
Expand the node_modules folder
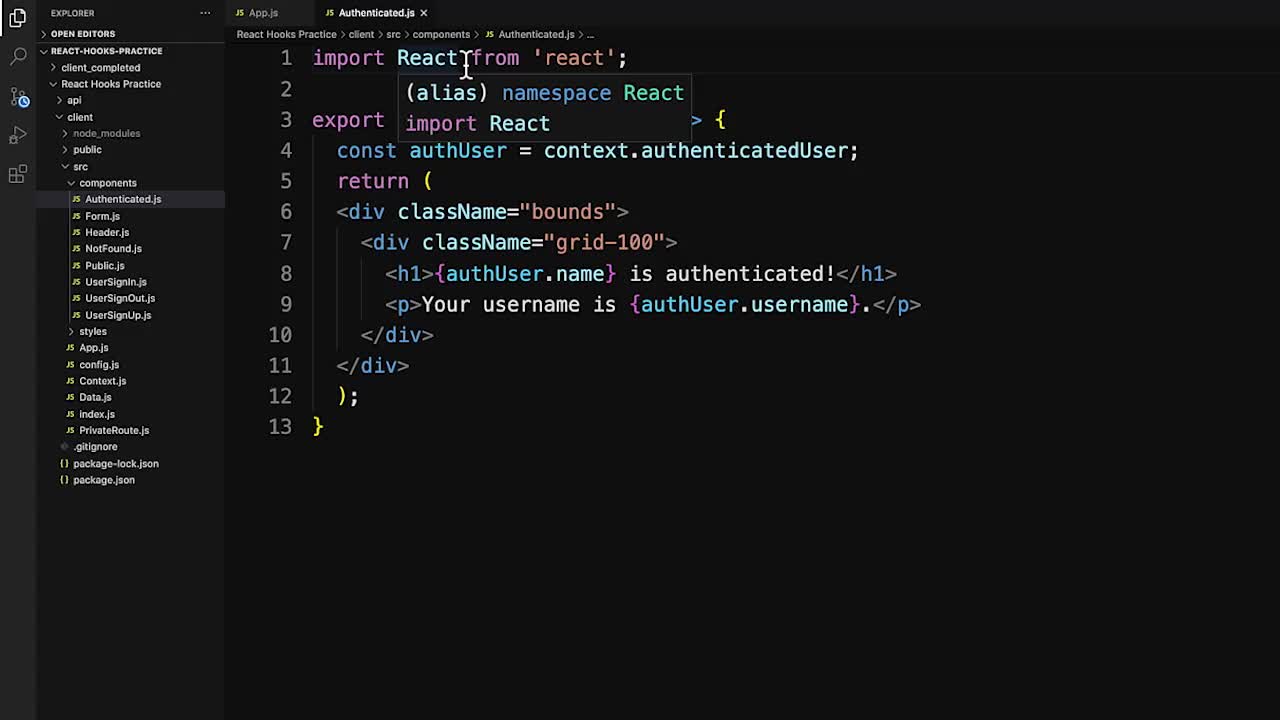pos(106,133)
